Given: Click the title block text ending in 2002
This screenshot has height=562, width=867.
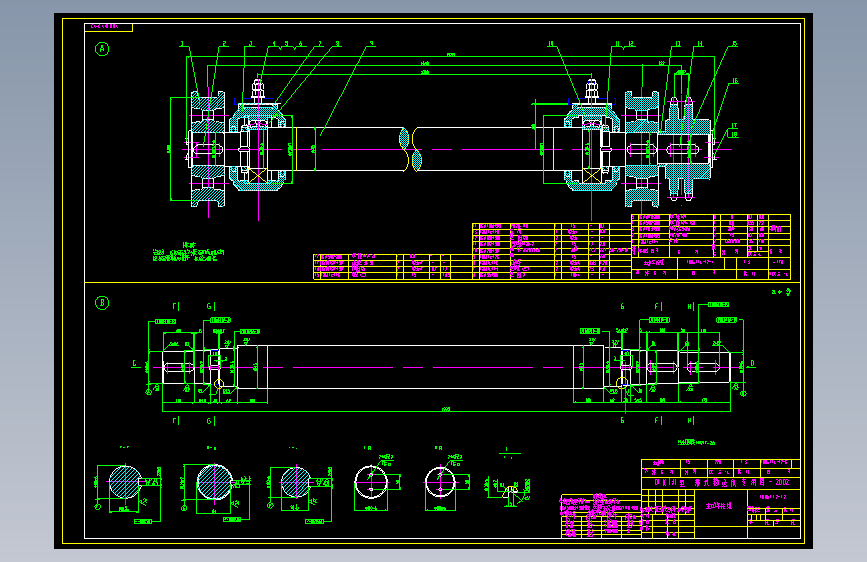Looking at the screenshot, I should pos(722,482).
